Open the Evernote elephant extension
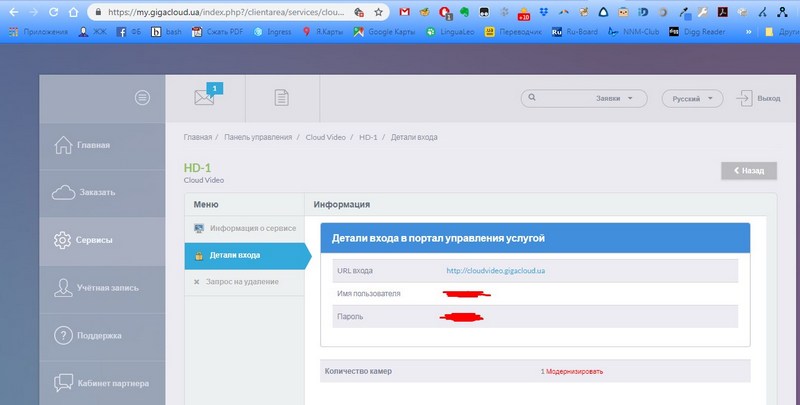Screen dimensions: 800x405 point(464,12)
